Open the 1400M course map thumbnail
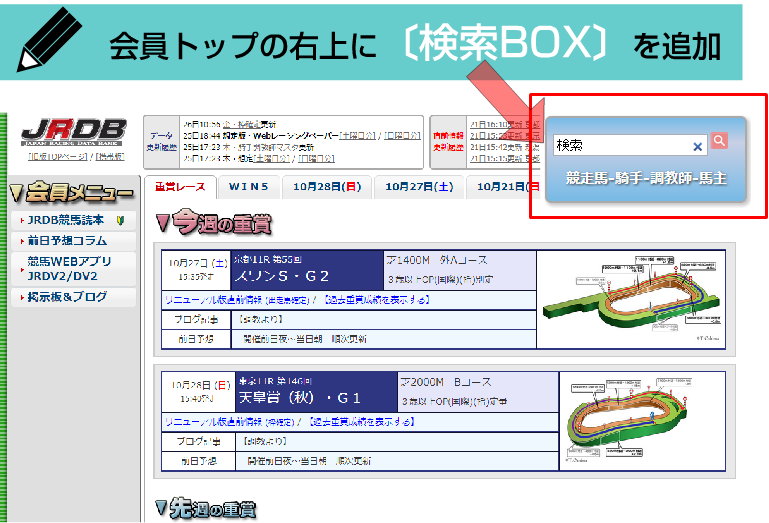 point(631,299)
